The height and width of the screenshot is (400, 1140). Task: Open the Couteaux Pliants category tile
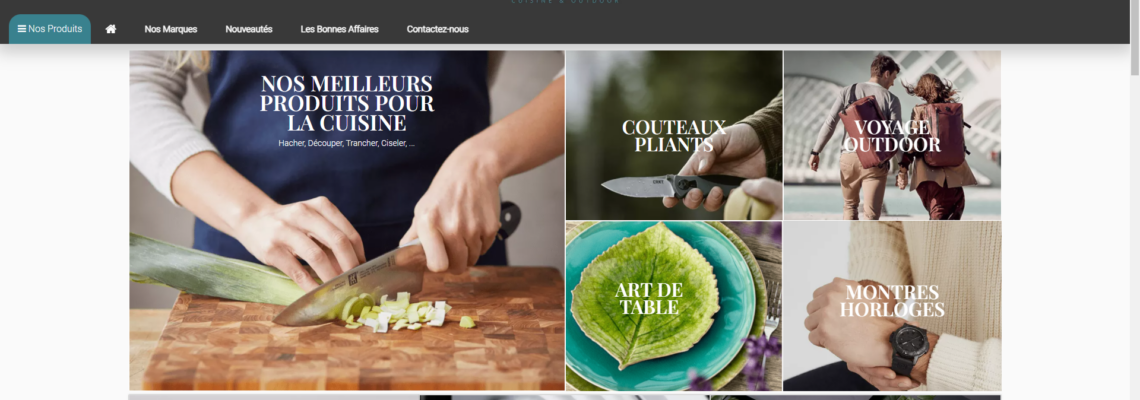tap(674, 135)
